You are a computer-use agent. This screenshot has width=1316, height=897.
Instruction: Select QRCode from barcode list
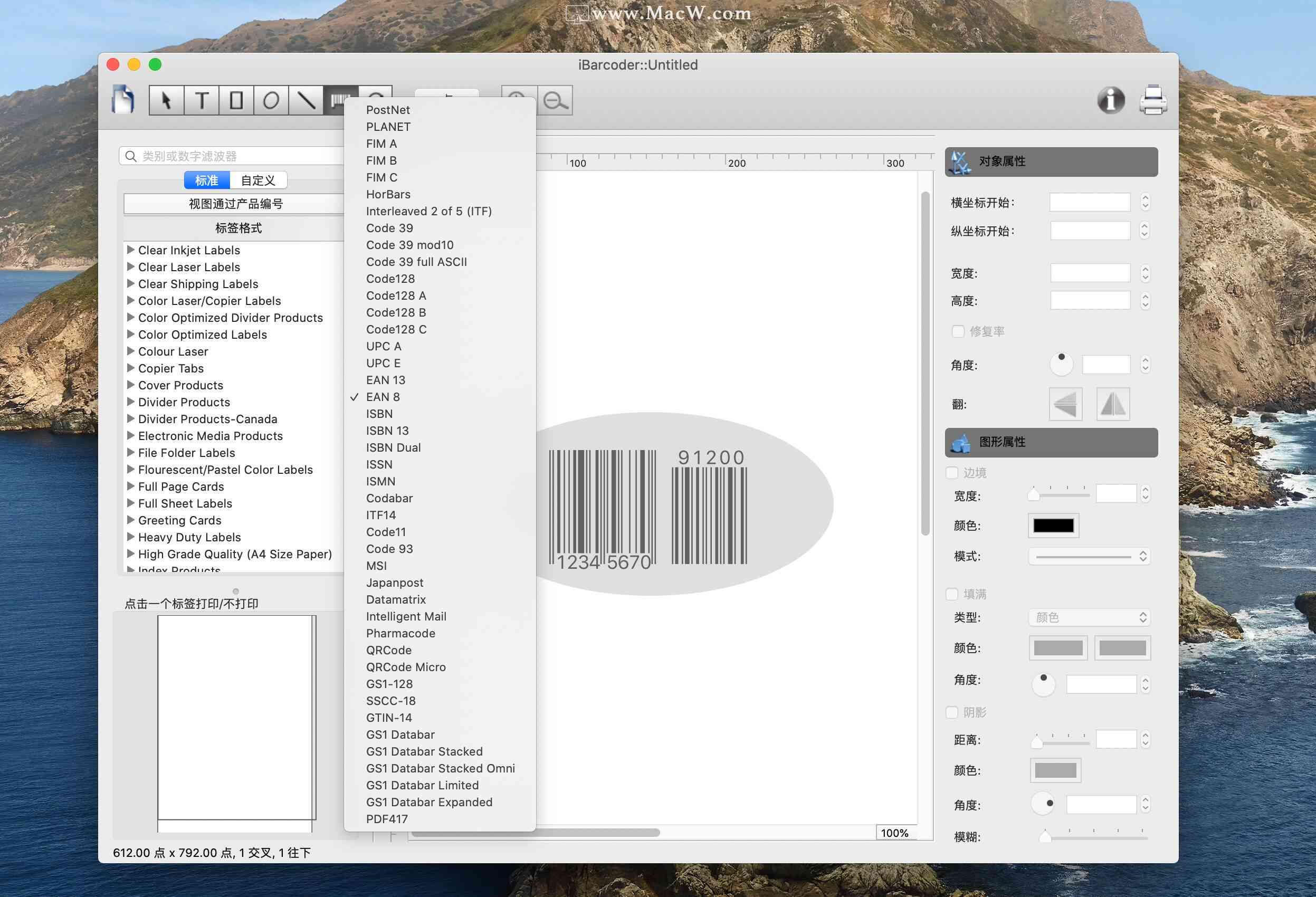[x=389, y=650]
